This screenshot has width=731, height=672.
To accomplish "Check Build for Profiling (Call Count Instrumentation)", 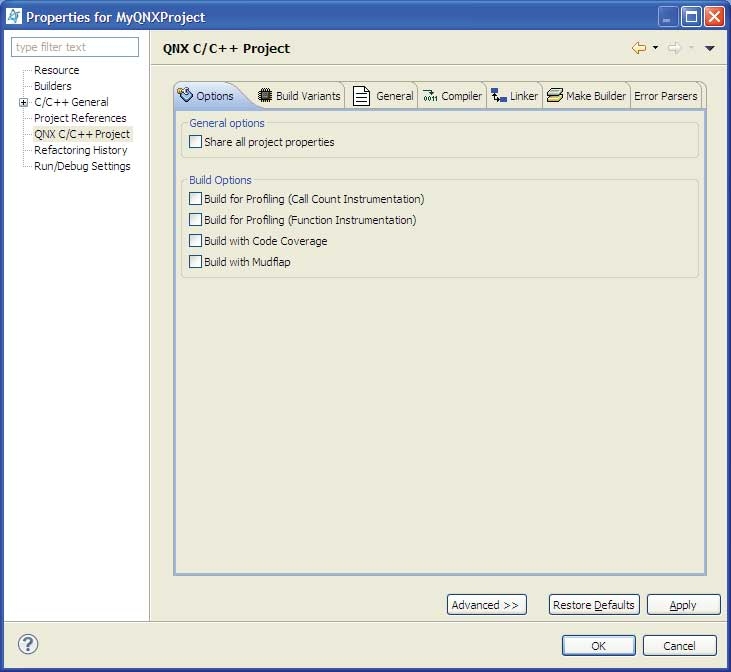I will coord(195,199).
